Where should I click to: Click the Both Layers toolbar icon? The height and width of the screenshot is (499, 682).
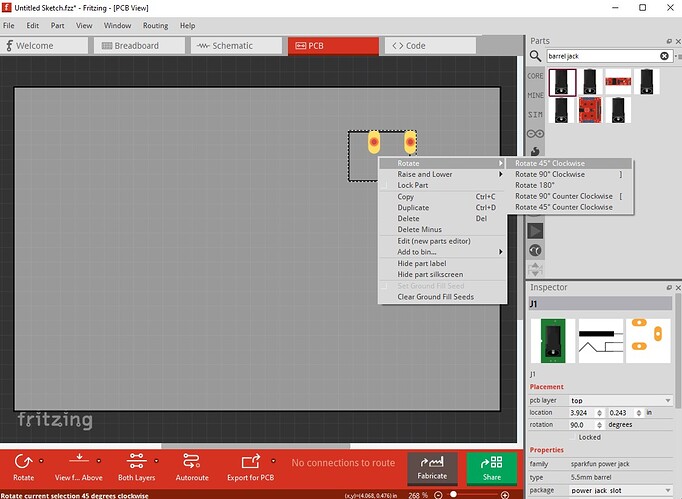tap(136, 461)
